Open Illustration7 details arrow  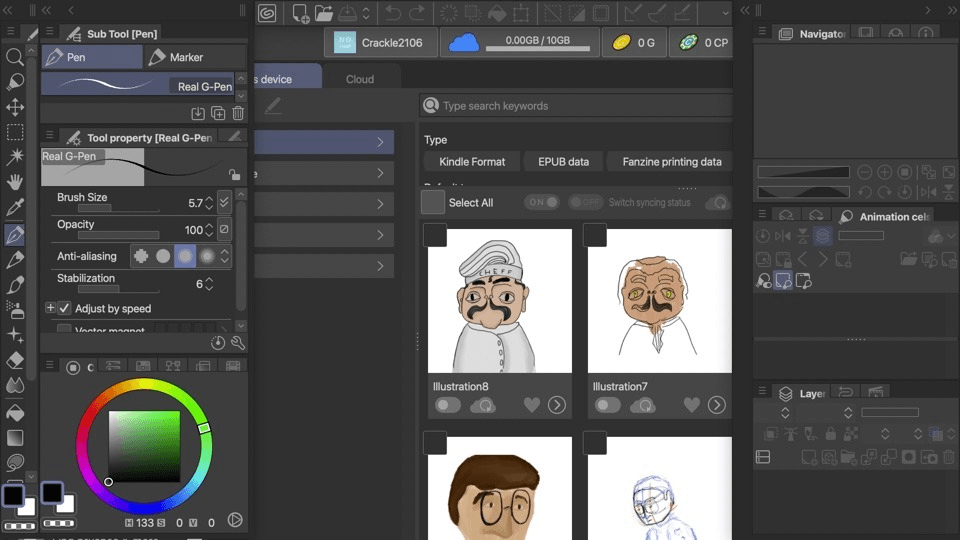[x=716, y=405]
